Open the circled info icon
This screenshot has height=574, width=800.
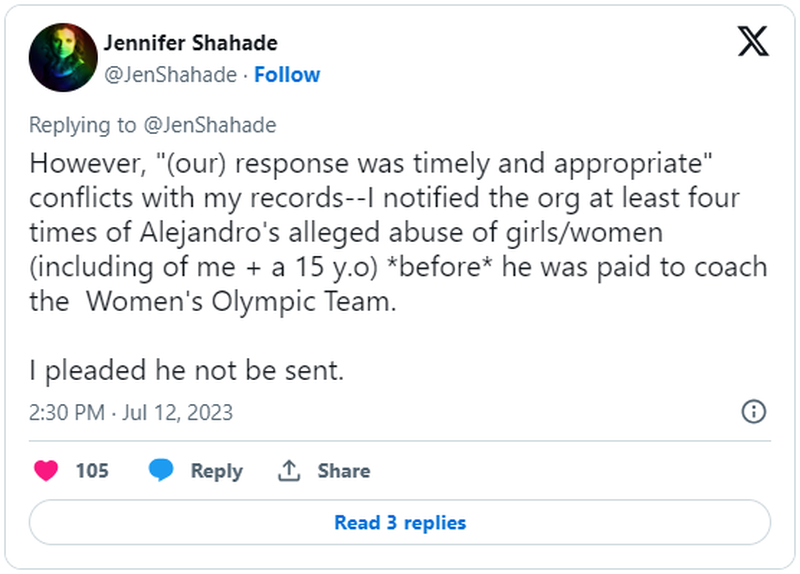[753, 411]
